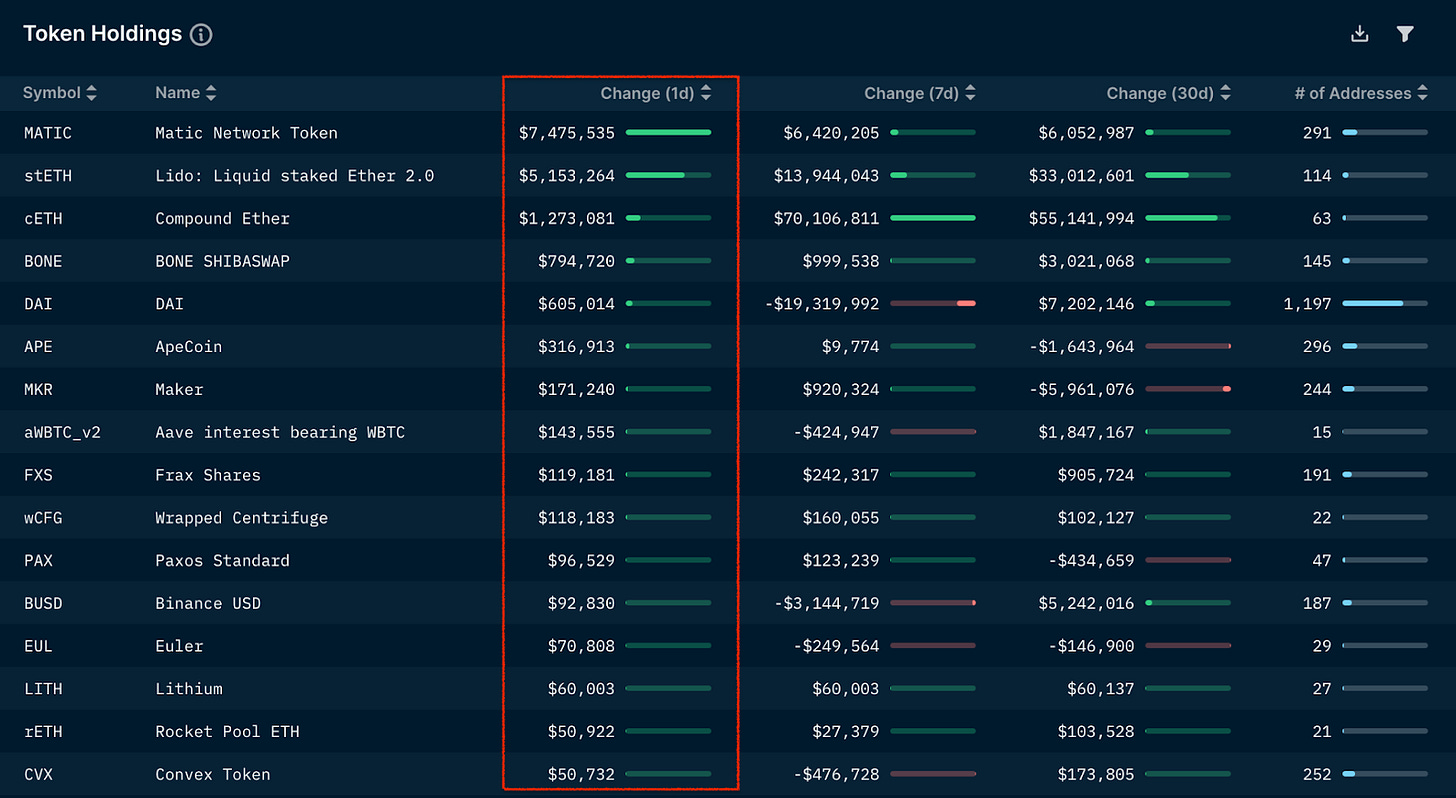1456x798 pixels.
Task: Select the cETH symbol
Action: pyautogui.click(x=43, y=219)
